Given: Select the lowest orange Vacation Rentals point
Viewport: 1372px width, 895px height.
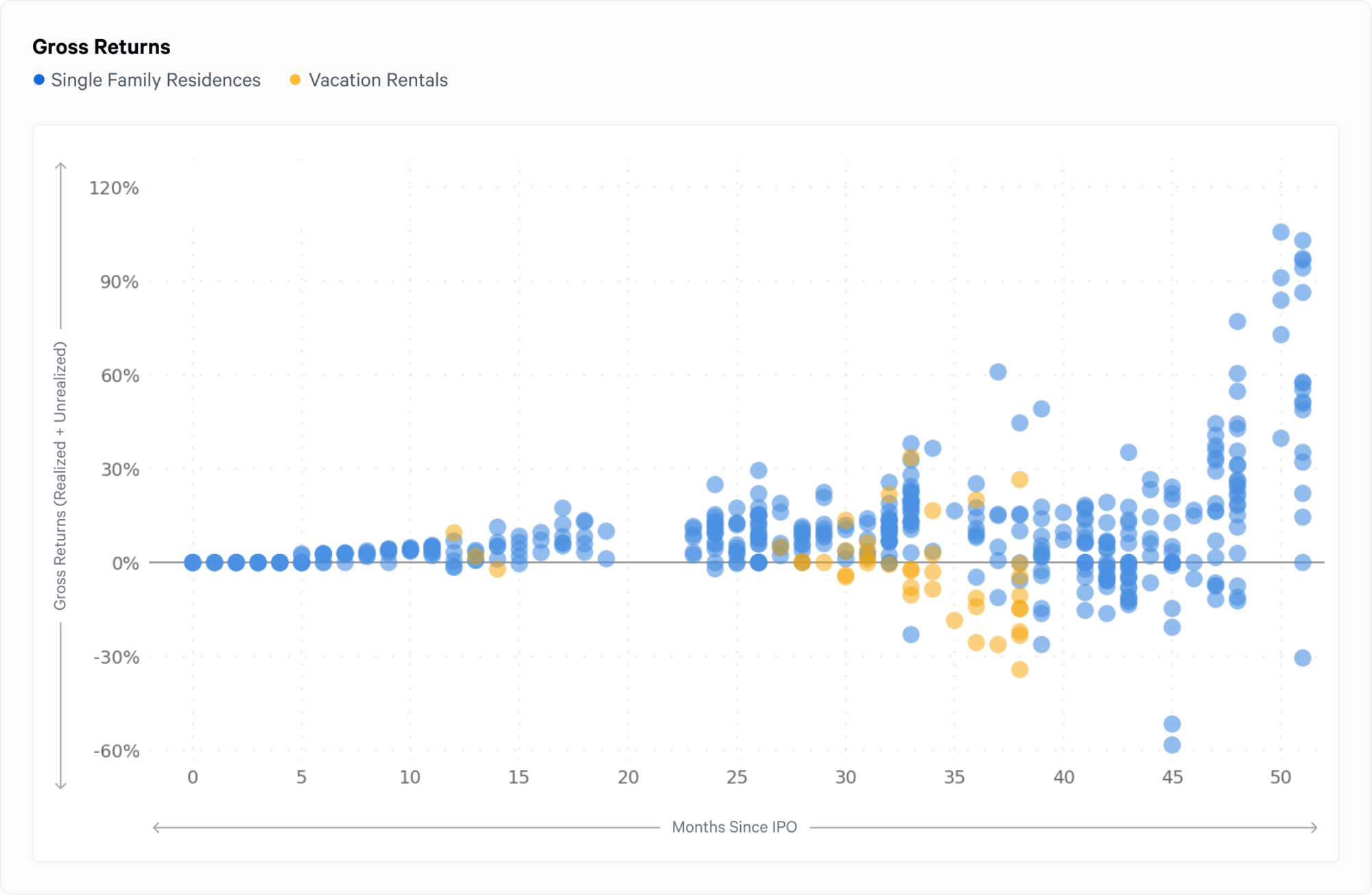Looking at the screenshot, I should (x=1019, y=669).
